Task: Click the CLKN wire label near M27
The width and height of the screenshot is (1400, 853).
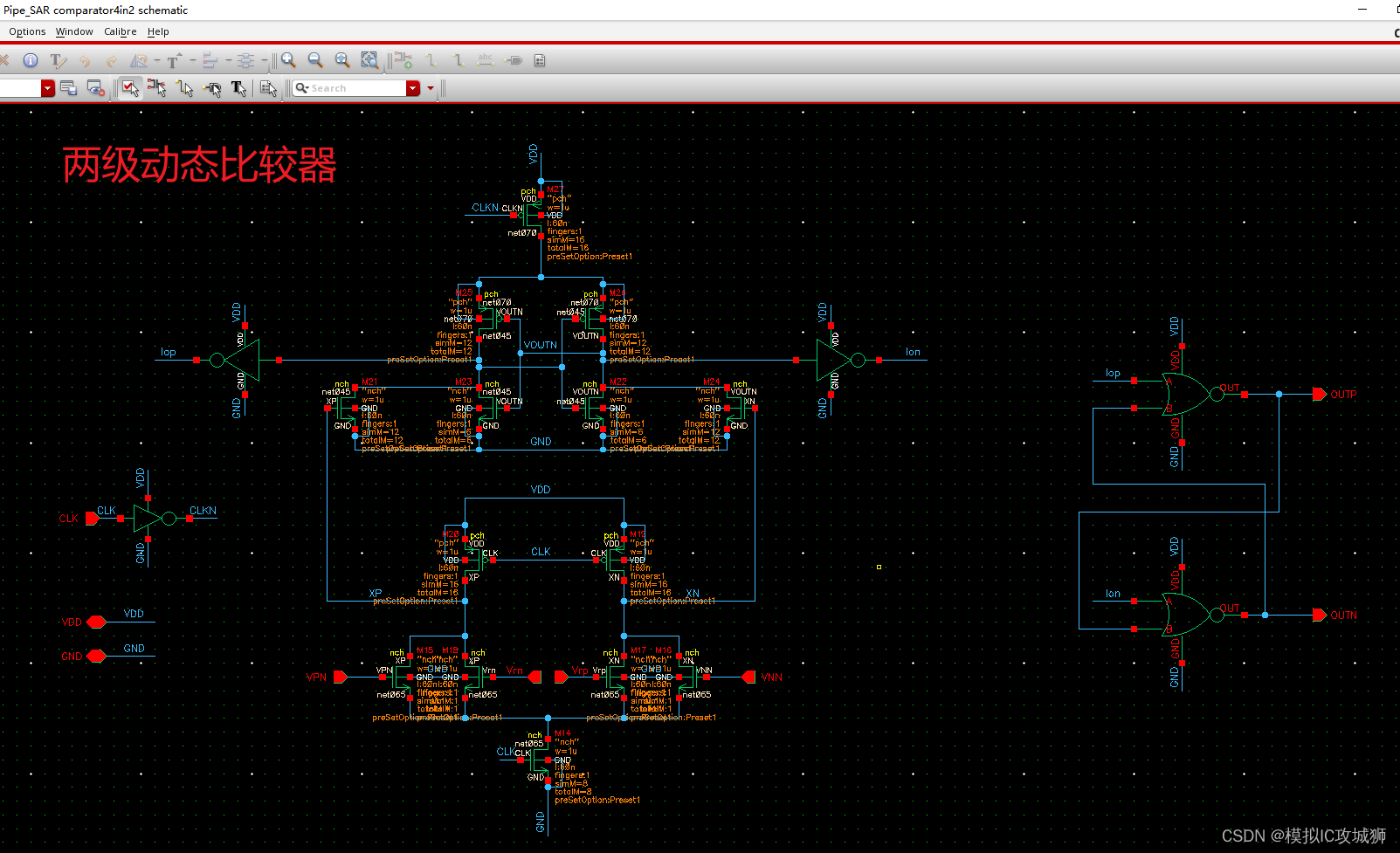Action: (485, 208)
